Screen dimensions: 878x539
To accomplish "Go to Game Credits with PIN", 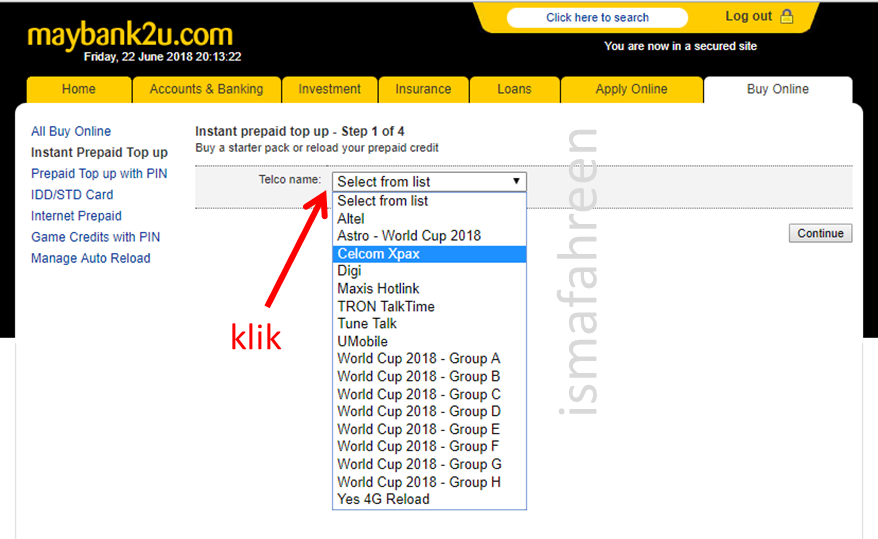I will (96, 237).
